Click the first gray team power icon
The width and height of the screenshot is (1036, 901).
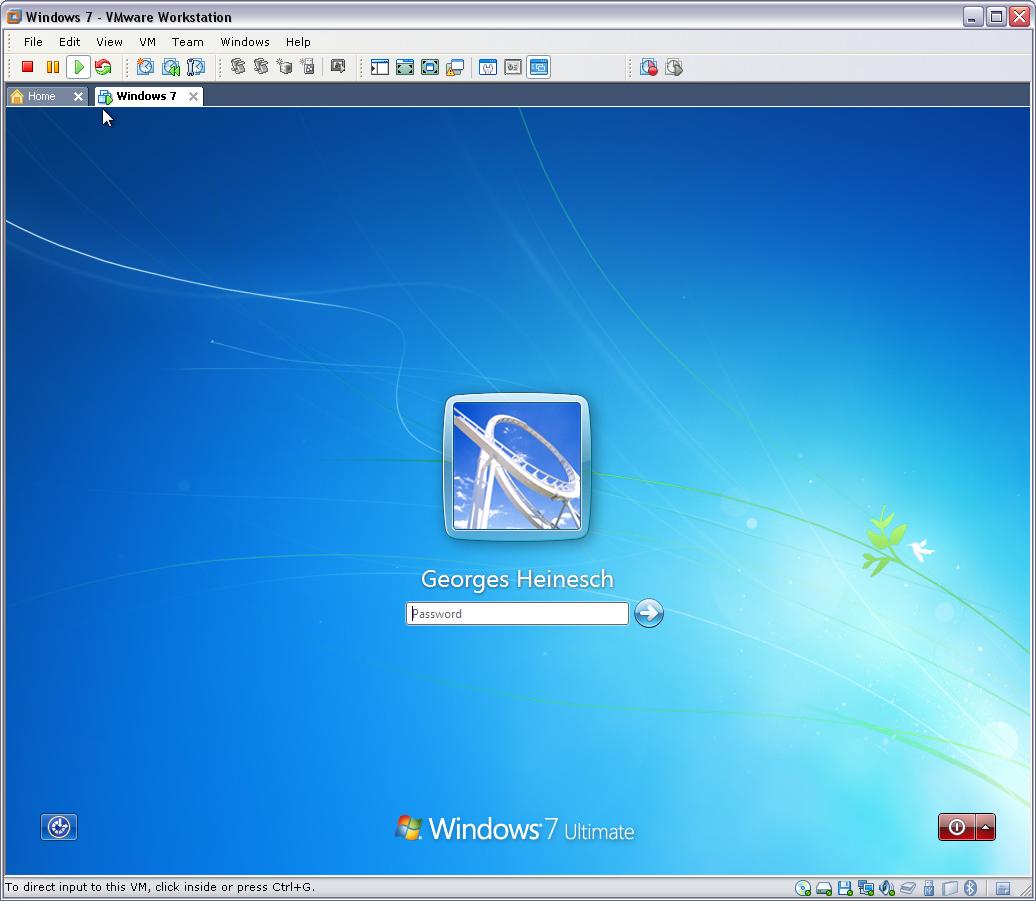coord(238,67)
